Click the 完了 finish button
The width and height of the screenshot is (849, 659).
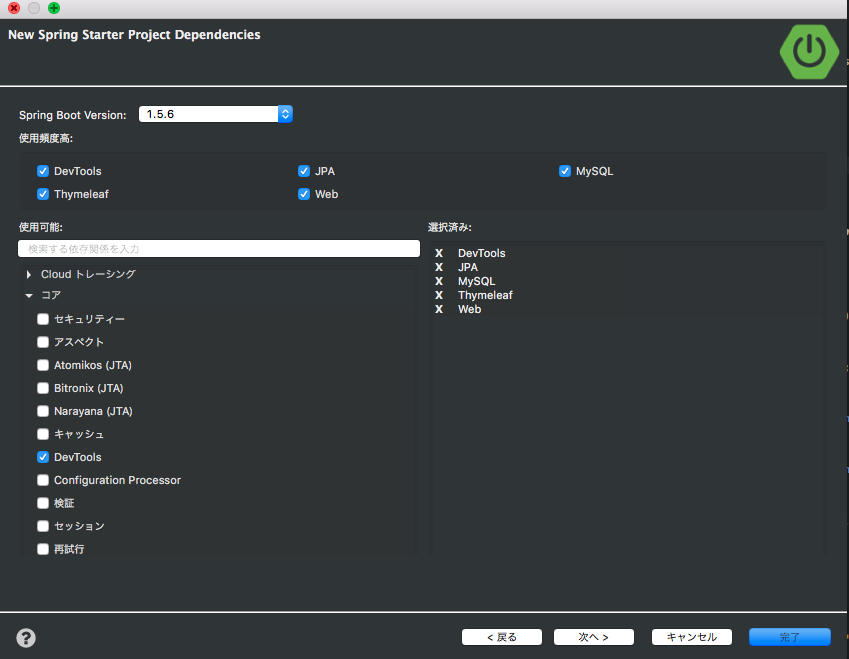[789, 637]
